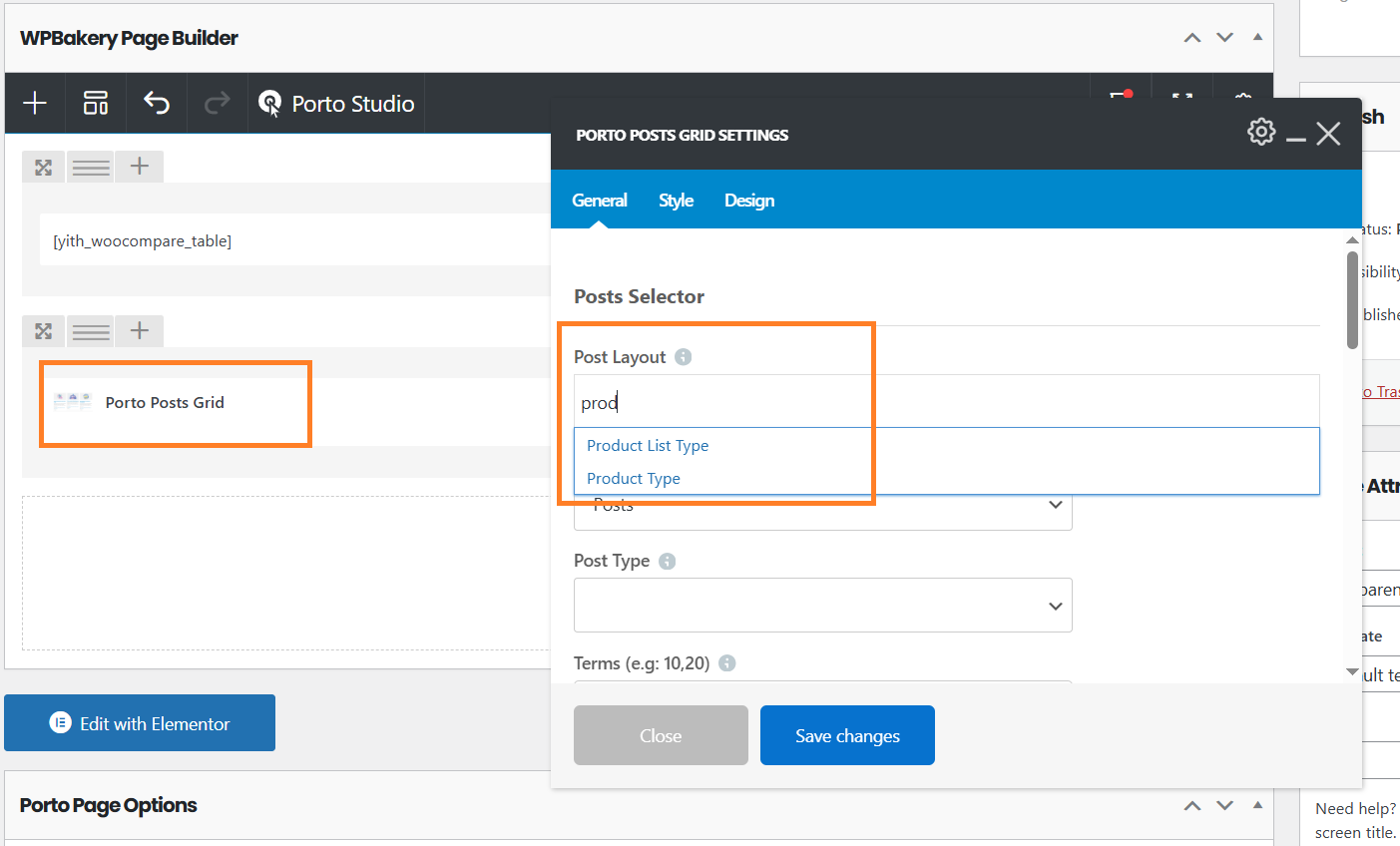Click the Redo arrow in WPBakery toolbar
Screen dimensions: 1400x846
click(218, 103)
